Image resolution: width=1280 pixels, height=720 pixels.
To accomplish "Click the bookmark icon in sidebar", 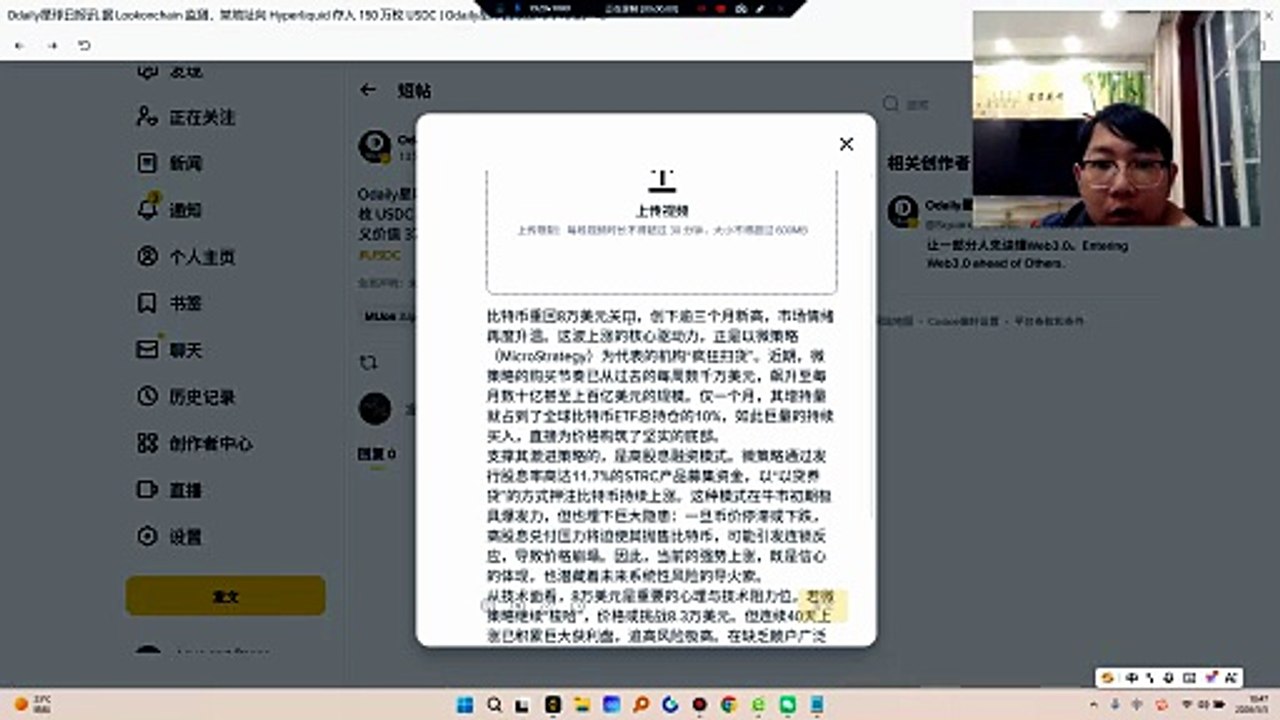I will (x=148, y=303).
